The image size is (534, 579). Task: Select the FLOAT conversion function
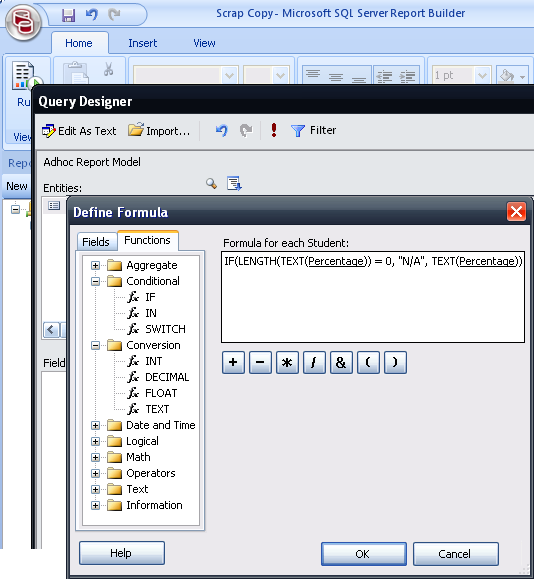point(152,393)
